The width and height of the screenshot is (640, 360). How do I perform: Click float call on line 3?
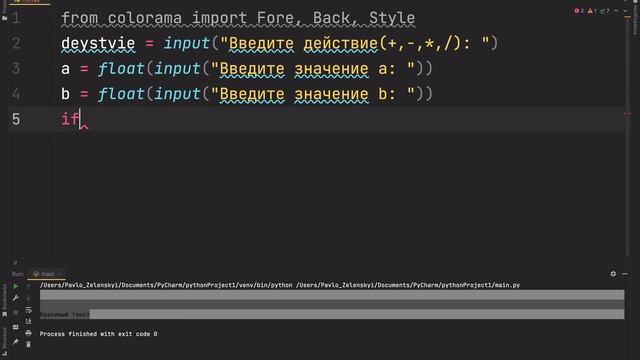121,69
